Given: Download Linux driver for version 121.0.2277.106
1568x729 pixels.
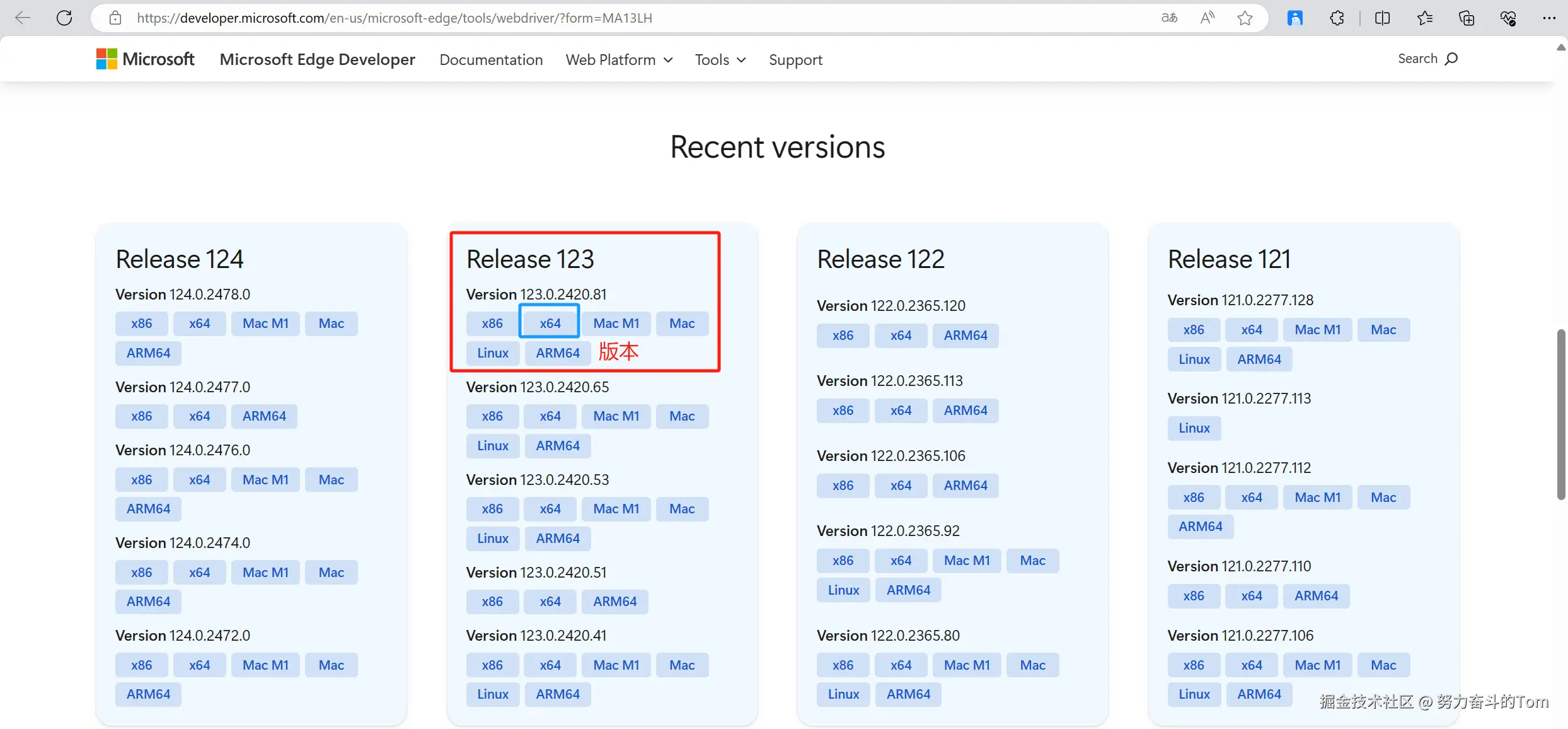Looking at the screenshot, I should 1194,694.
